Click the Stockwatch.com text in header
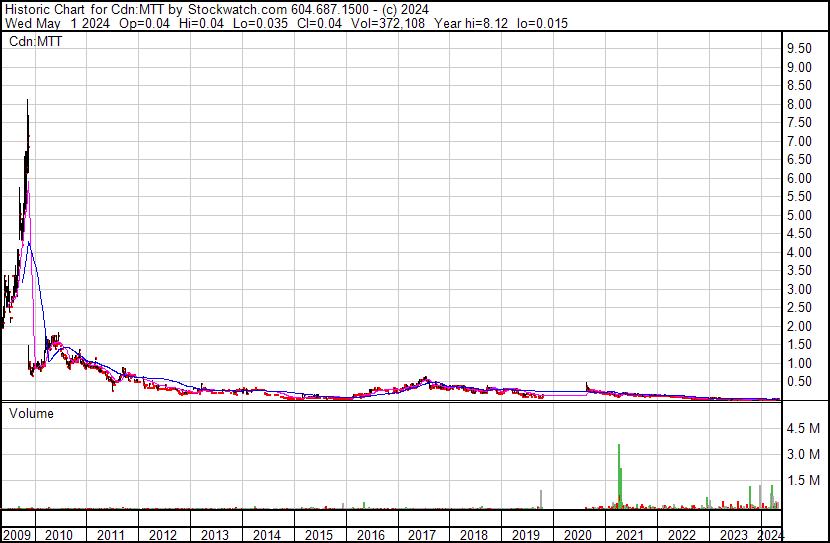 coord(229,8)
